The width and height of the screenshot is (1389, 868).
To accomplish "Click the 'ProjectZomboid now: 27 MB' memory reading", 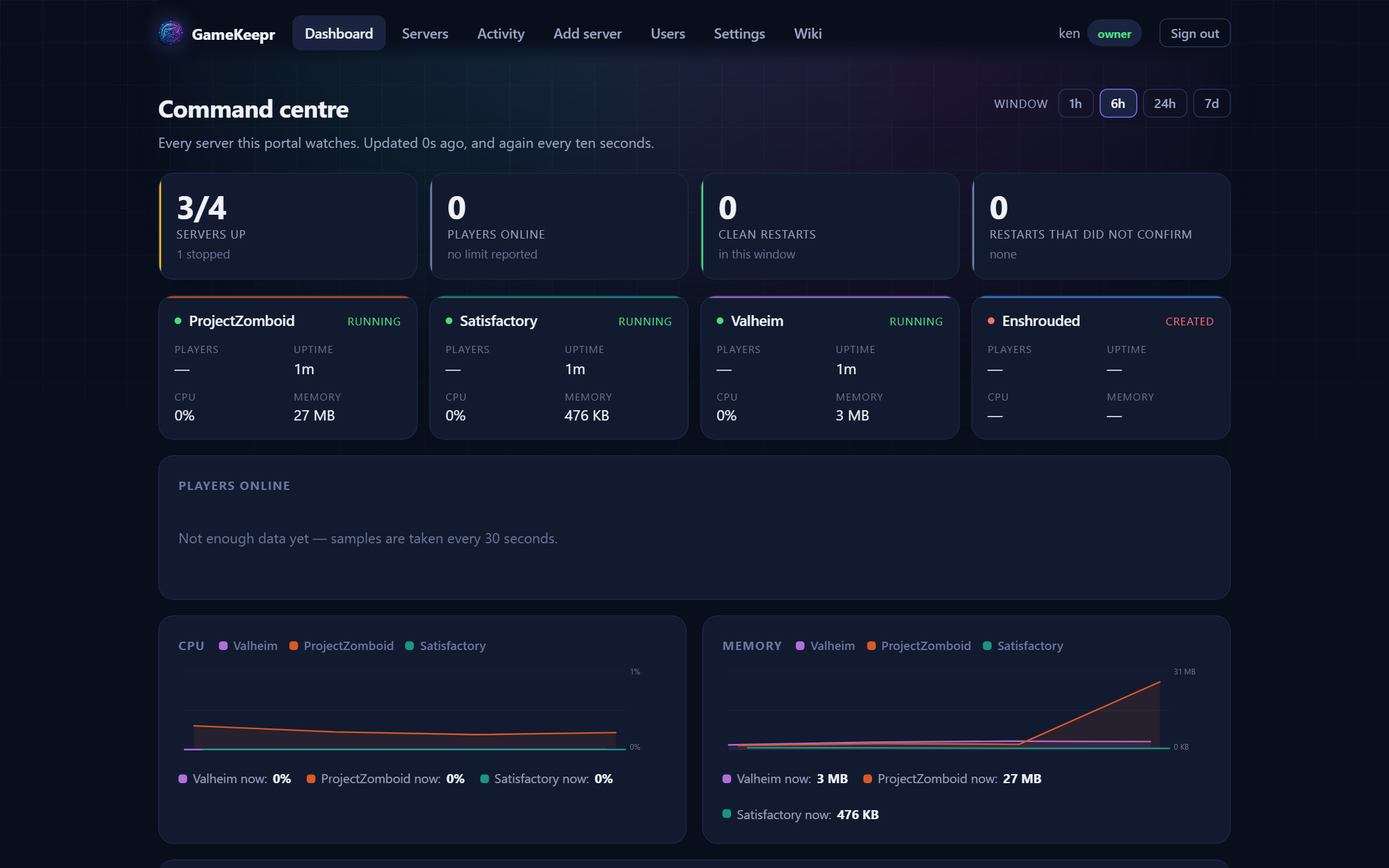I will tap(952, 779).
